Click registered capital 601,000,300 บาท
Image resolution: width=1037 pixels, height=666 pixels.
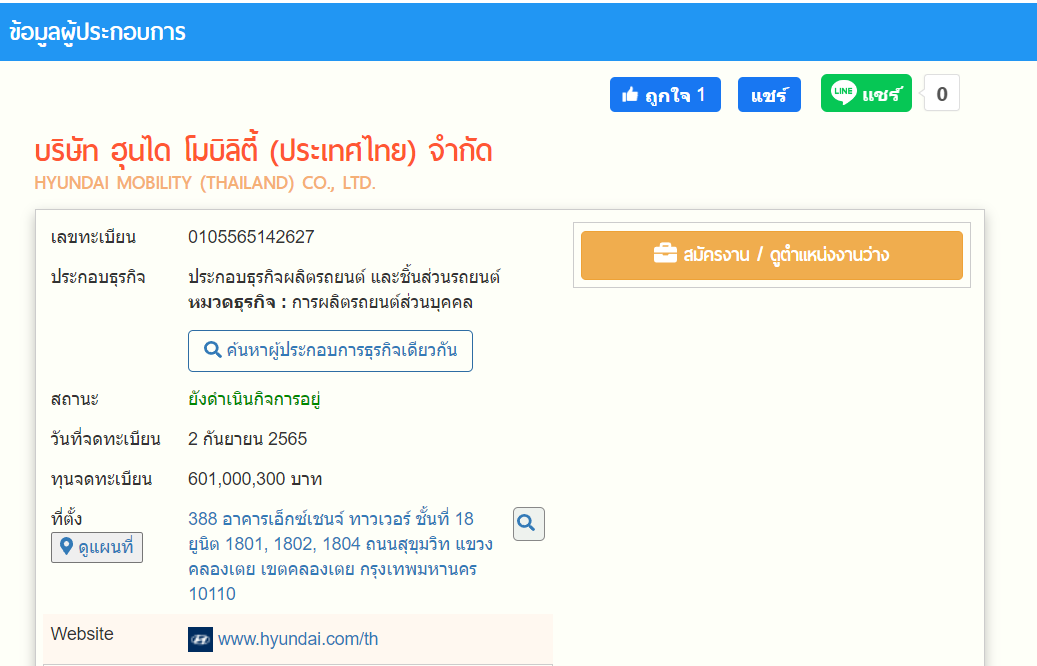255,479
